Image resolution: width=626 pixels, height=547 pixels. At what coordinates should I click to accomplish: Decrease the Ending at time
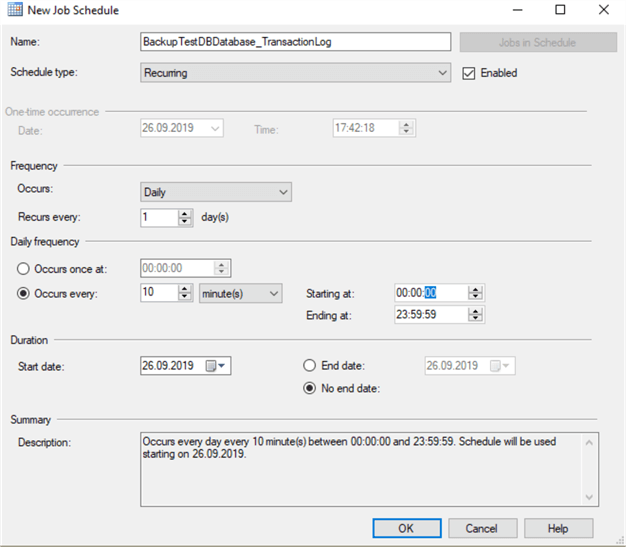pyautogui.click(x=476, y=319)
